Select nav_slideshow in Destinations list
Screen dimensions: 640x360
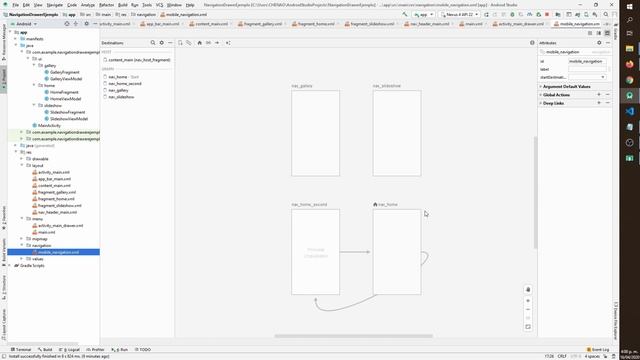pyautogui.click(x=121, y=97)
